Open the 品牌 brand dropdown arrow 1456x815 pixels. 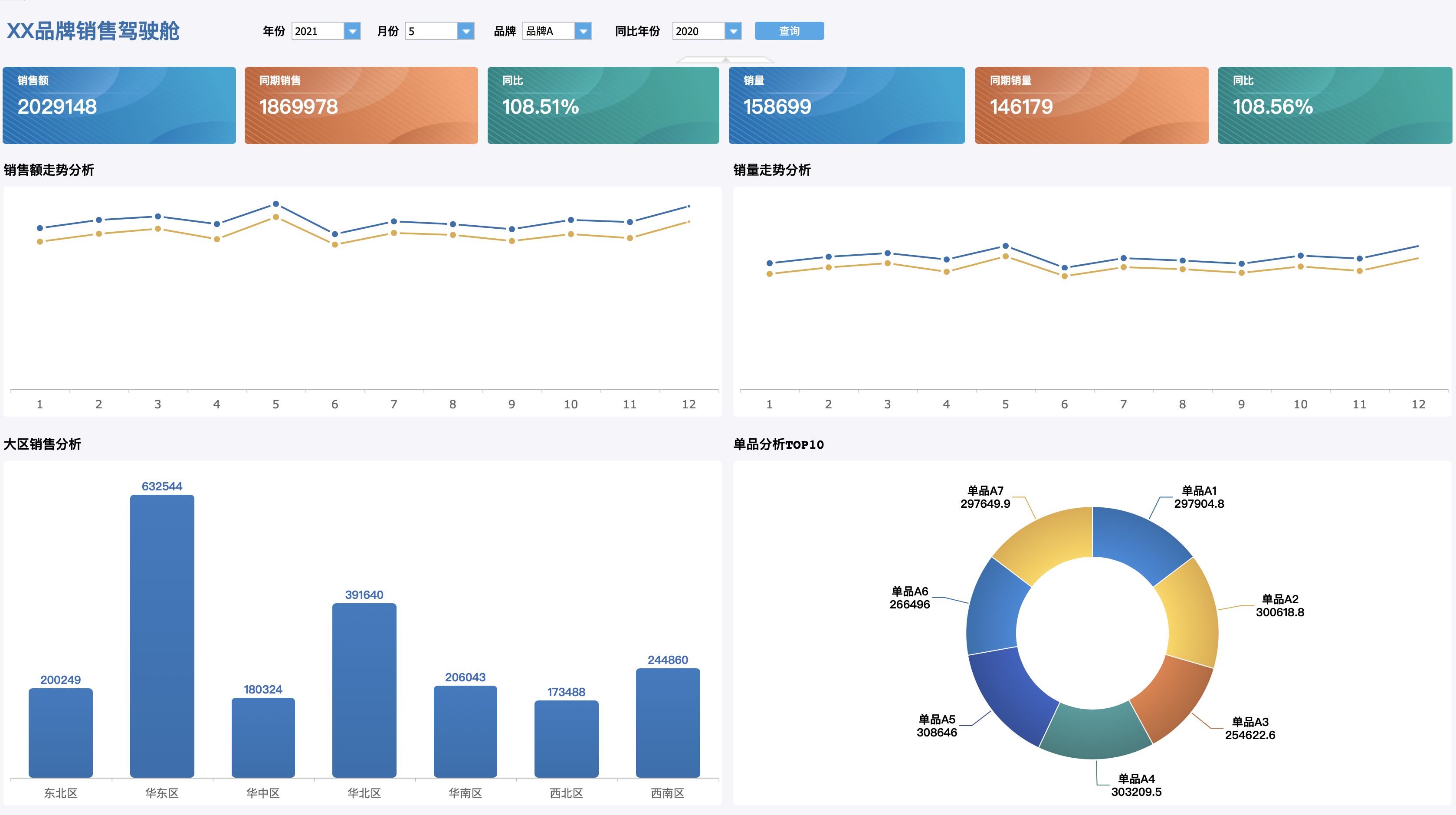pos(583,31)
